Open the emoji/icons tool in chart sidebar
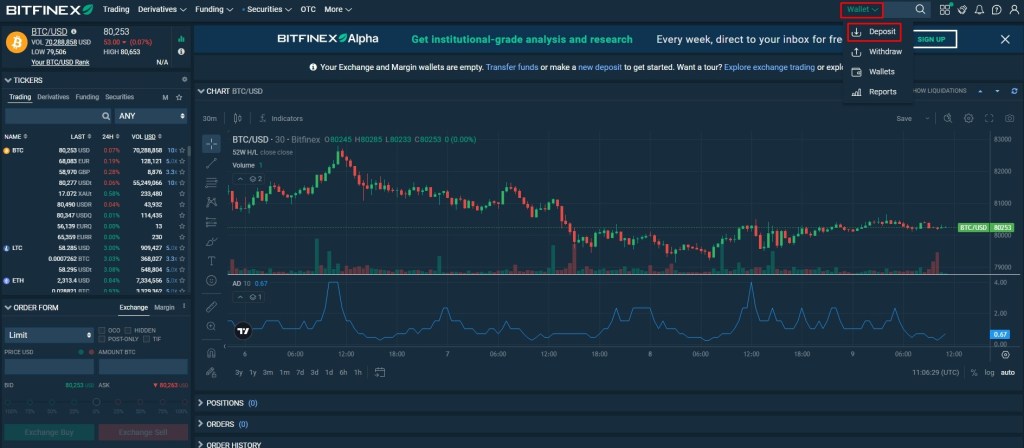 211,280
